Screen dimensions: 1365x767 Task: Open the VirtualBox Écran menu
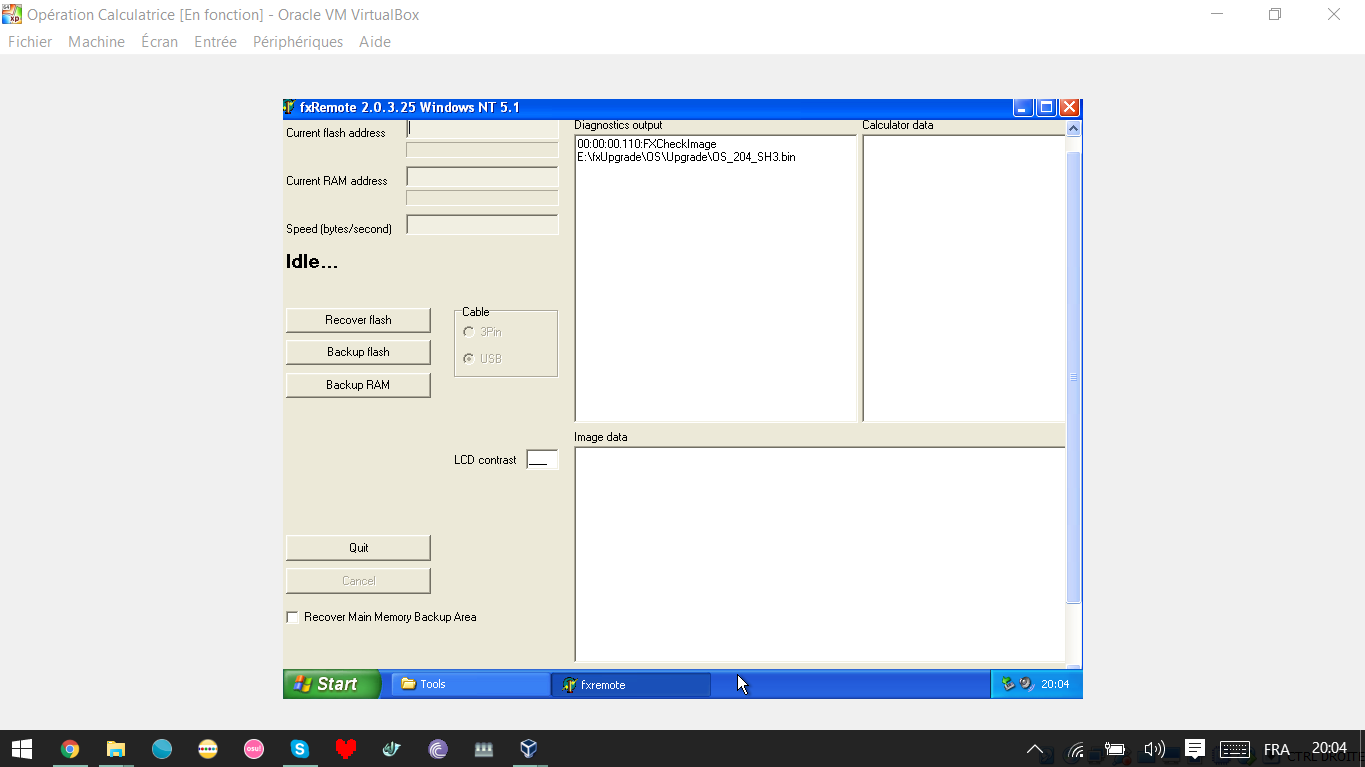(x=159, y=42)
